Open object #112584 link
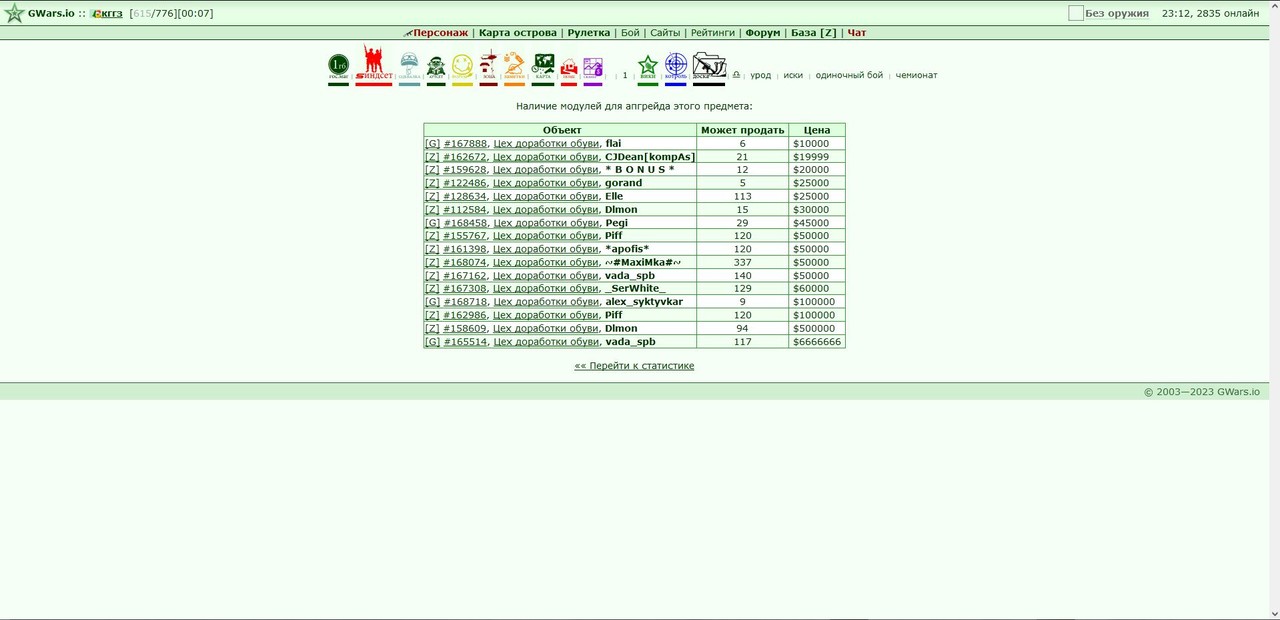 click(465, 210)
